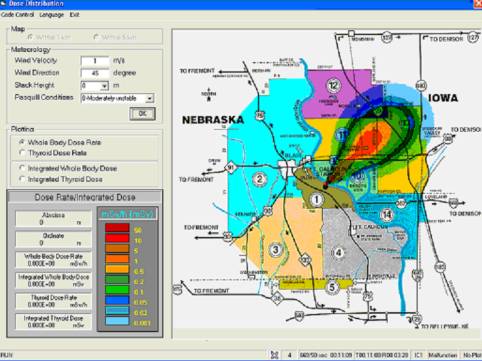Open the Language menu
Viewport: 482px width, 361px height.
point(51,15)
